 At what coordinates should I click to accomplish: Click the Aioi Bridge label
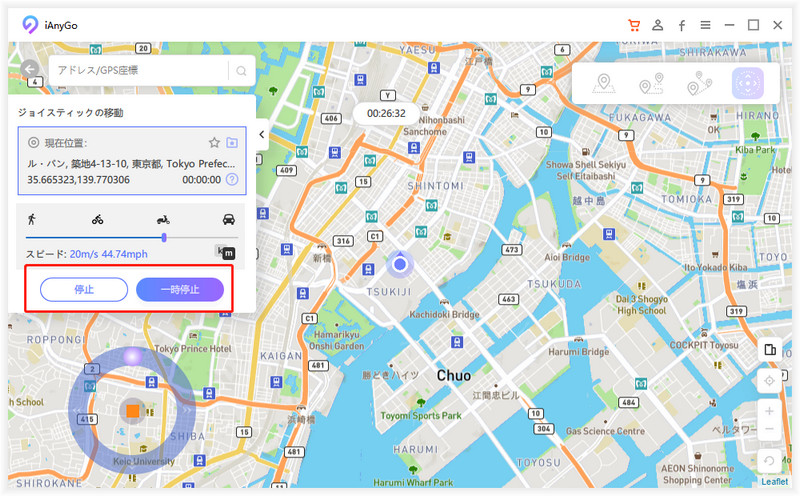click(567, 257)
